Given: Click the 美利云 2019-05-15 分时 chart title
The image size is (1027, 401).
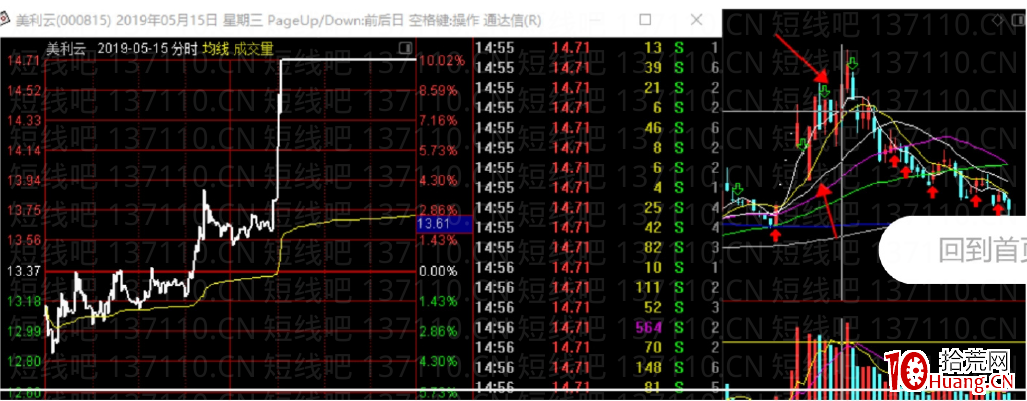Looking at the screenshot, I should tap(121, 48).
